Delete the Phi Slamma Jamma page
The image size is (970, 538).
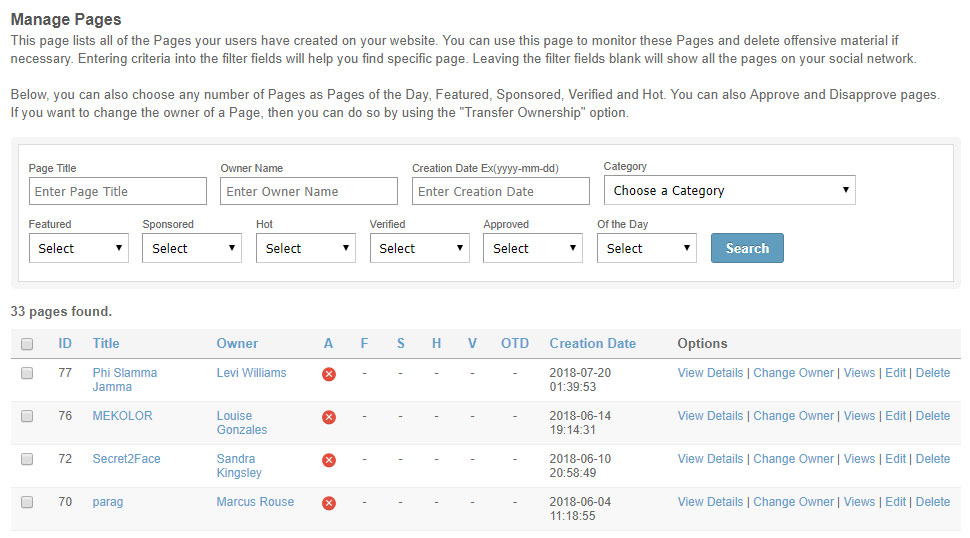pos(932,373)
